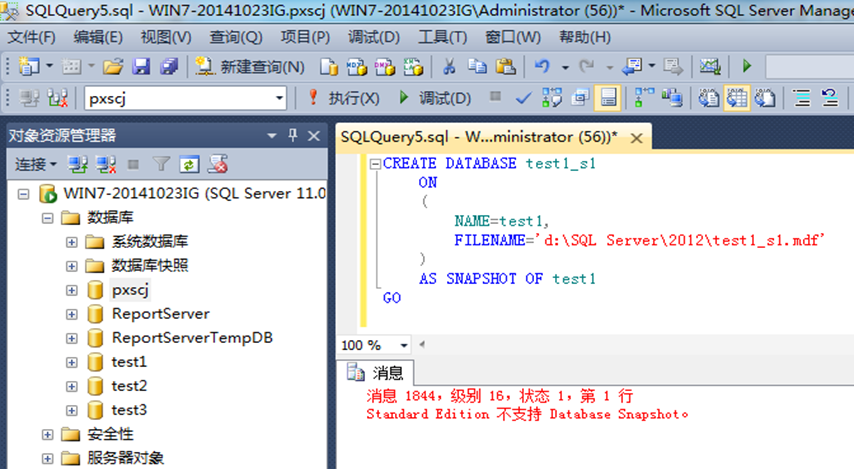Open the 视图(V) menu
This screenshot has width=854, height=469.
[x=166, y=37]
